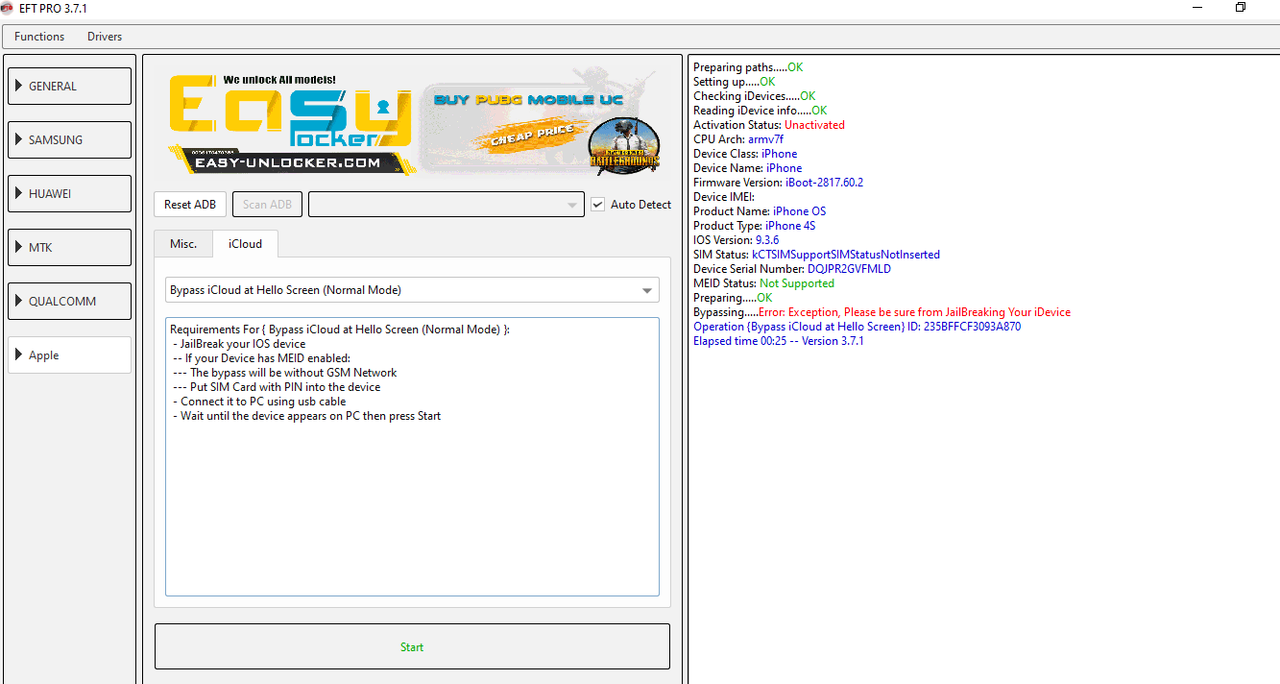Click the CPU Arch: armv7f line
The height and width of the screenshot is (684, 1280).
point(738,139)
